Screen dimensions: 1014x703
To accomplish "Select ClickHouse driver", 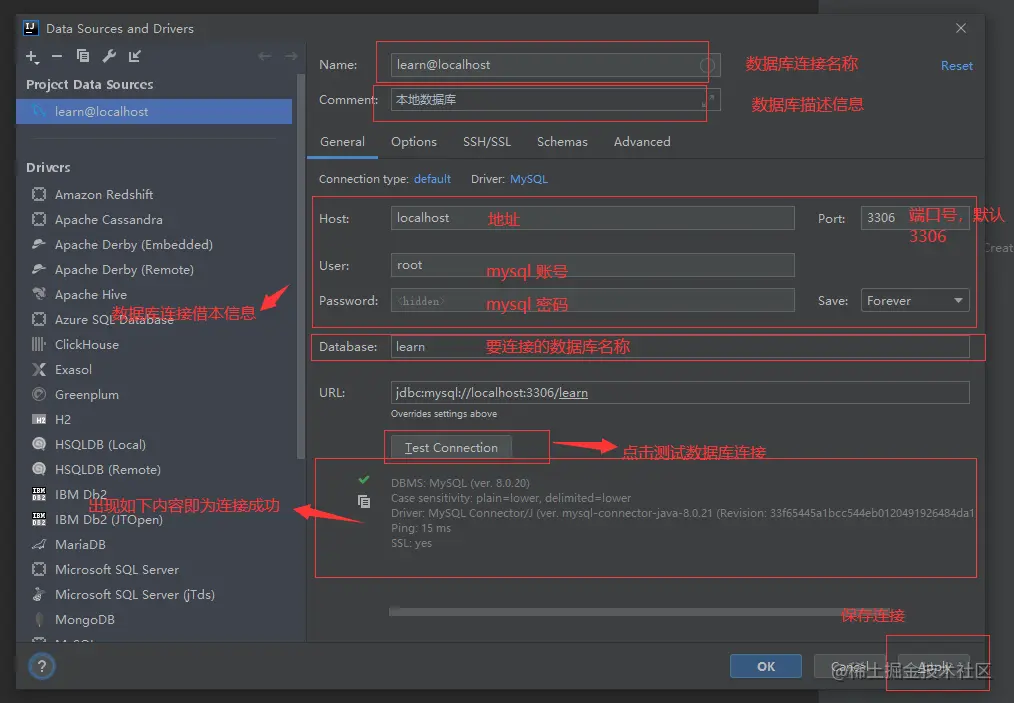I will pyautogui.click(x=86, y=345).
